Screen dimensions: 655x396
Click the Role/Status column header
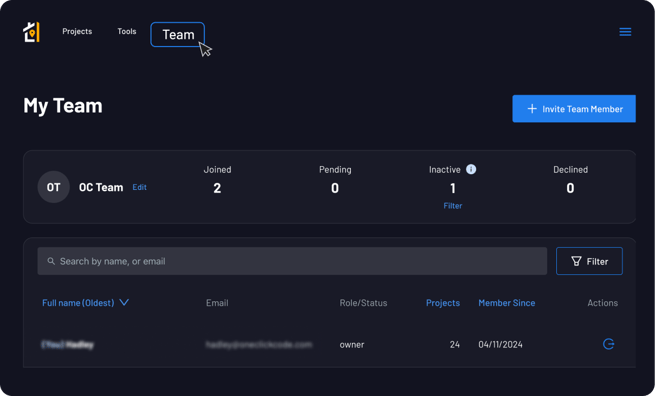coord(363,303)
